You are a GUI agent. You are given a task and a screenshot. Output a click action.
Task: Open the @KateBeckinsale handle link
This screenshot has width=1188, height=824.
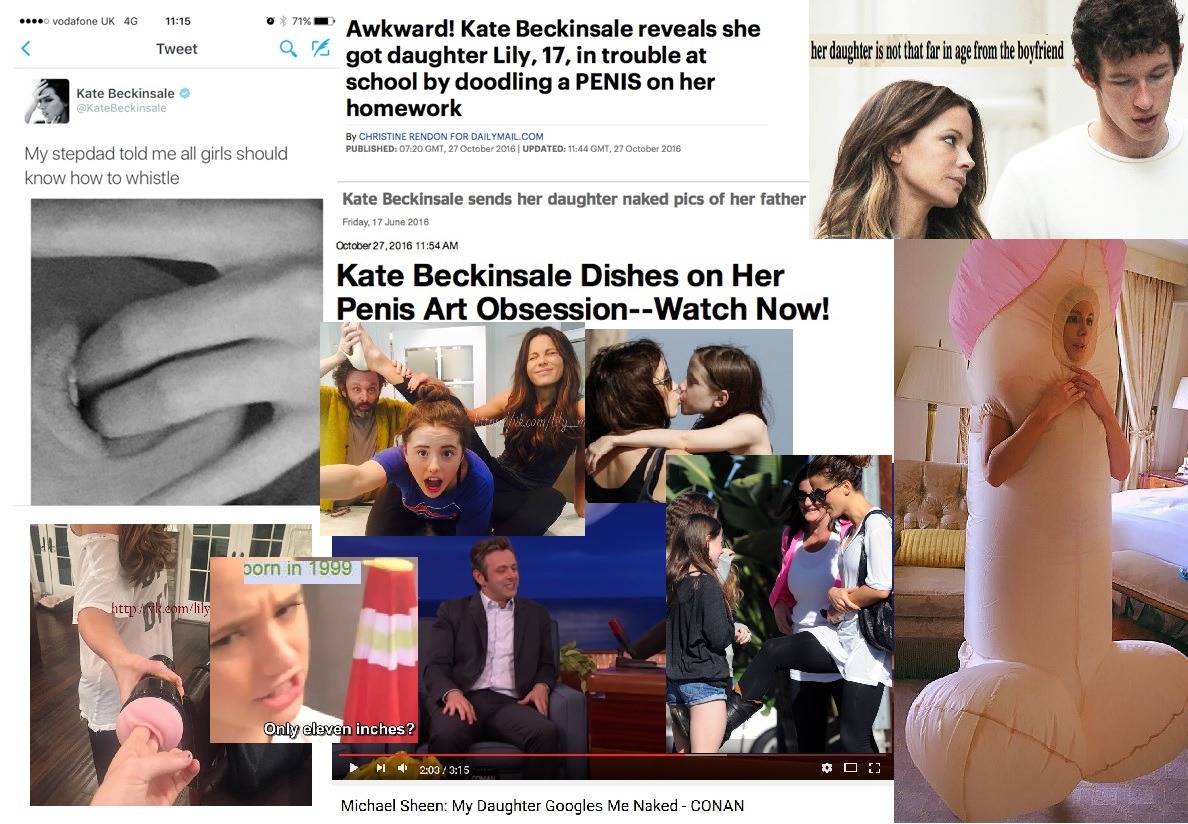tap(121, 108)
